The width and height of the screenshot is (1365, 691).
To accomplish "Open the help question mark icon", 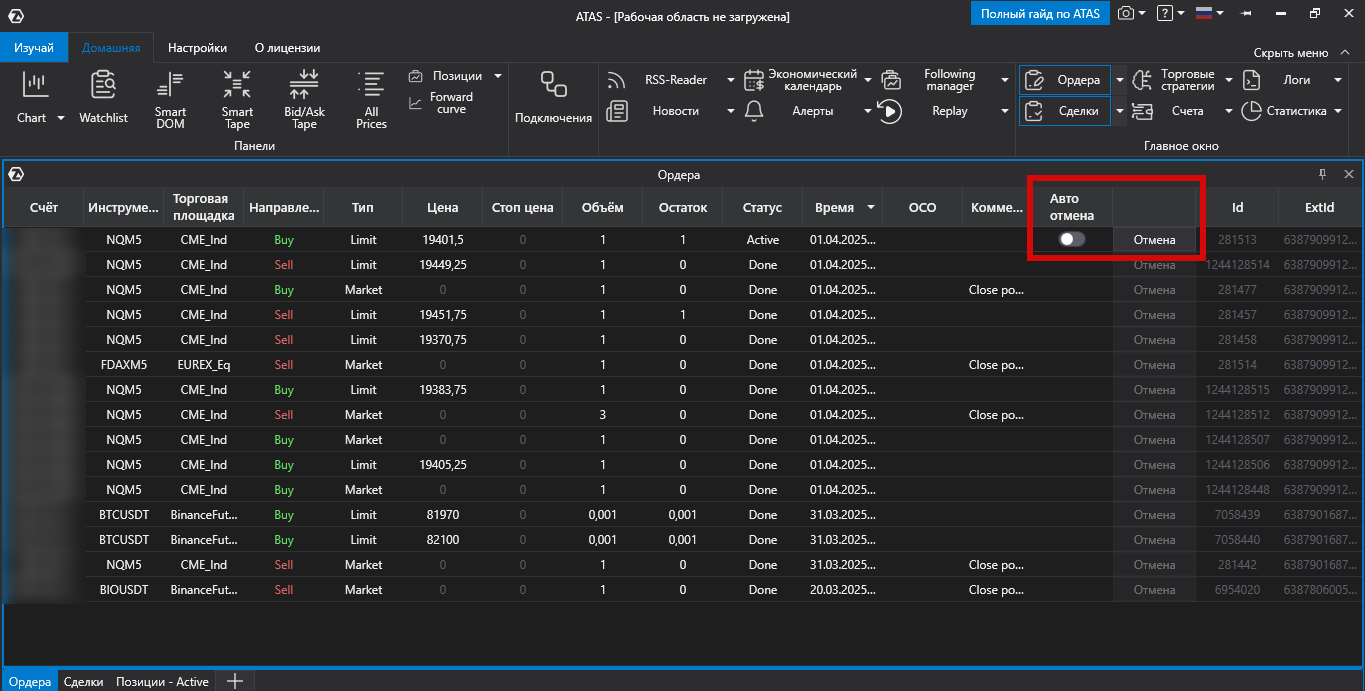I will [1164, 14].
